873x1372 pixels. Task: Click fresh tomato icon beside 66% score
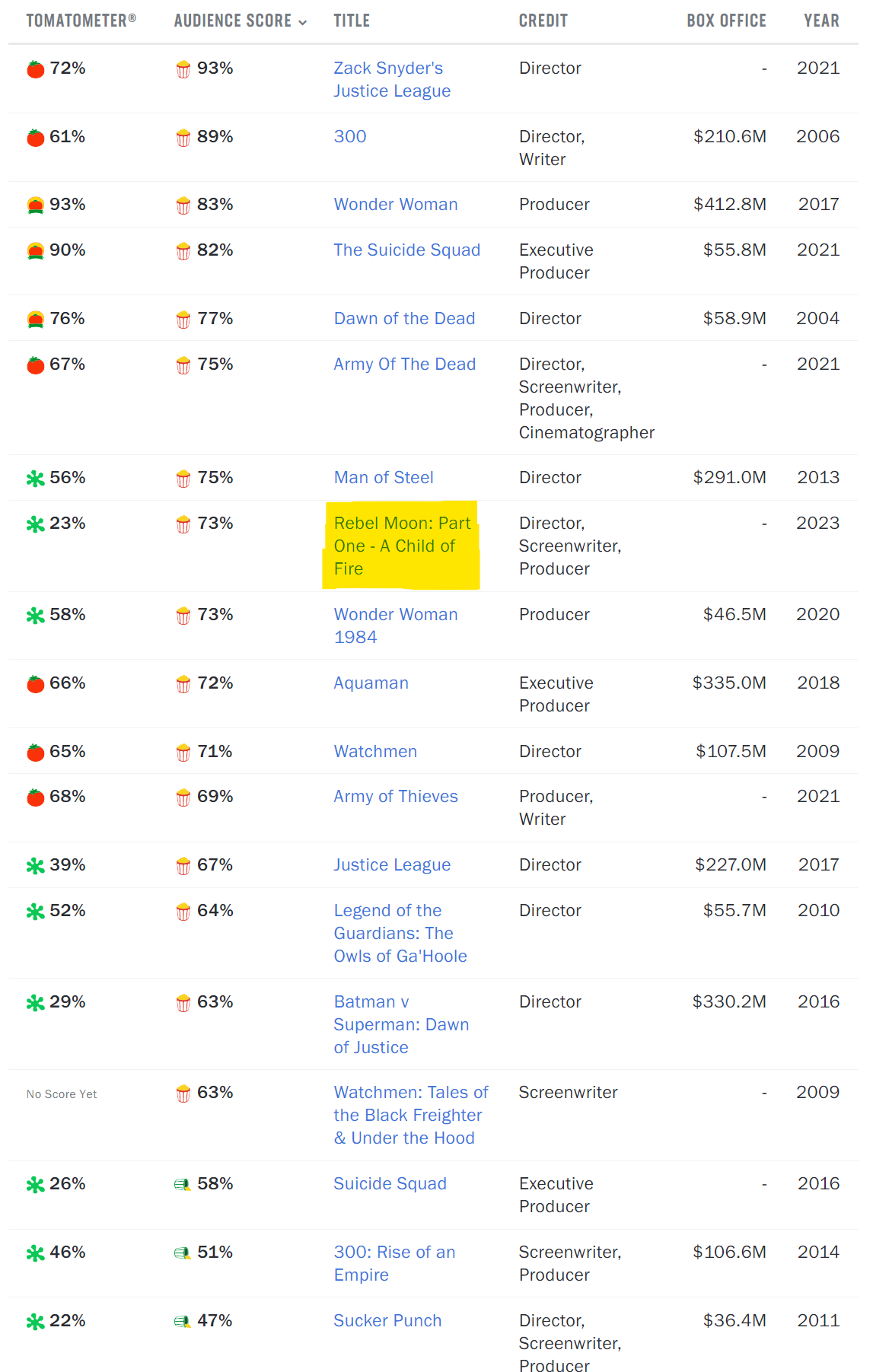(35, 684)
